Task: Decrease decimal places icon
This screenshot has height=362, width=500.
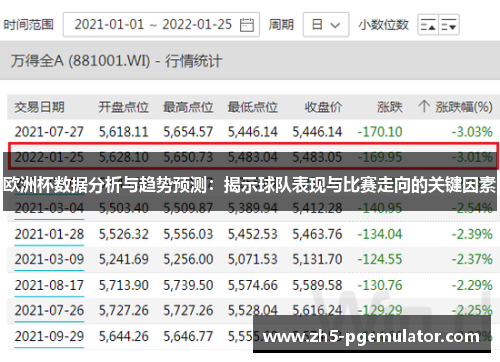Action: 449,25
